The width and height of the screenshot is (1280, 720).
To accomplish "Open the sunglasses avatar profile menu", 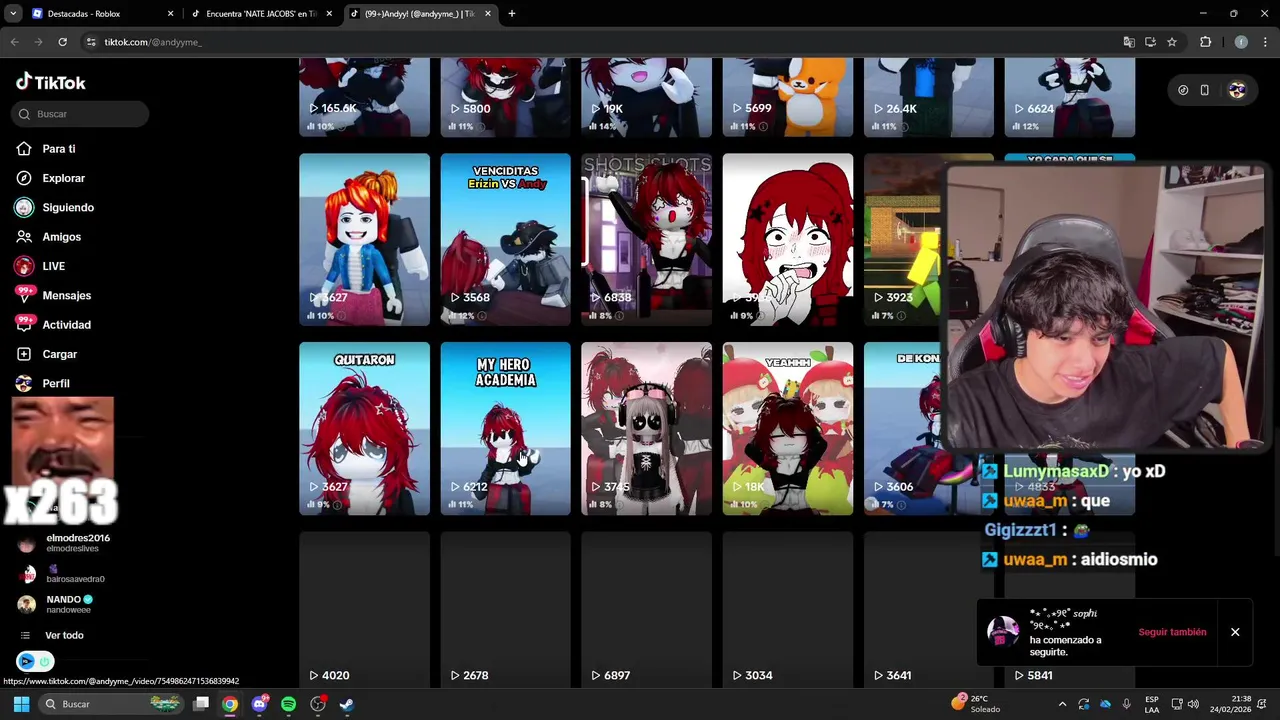I will click(x=1237, y=90).
